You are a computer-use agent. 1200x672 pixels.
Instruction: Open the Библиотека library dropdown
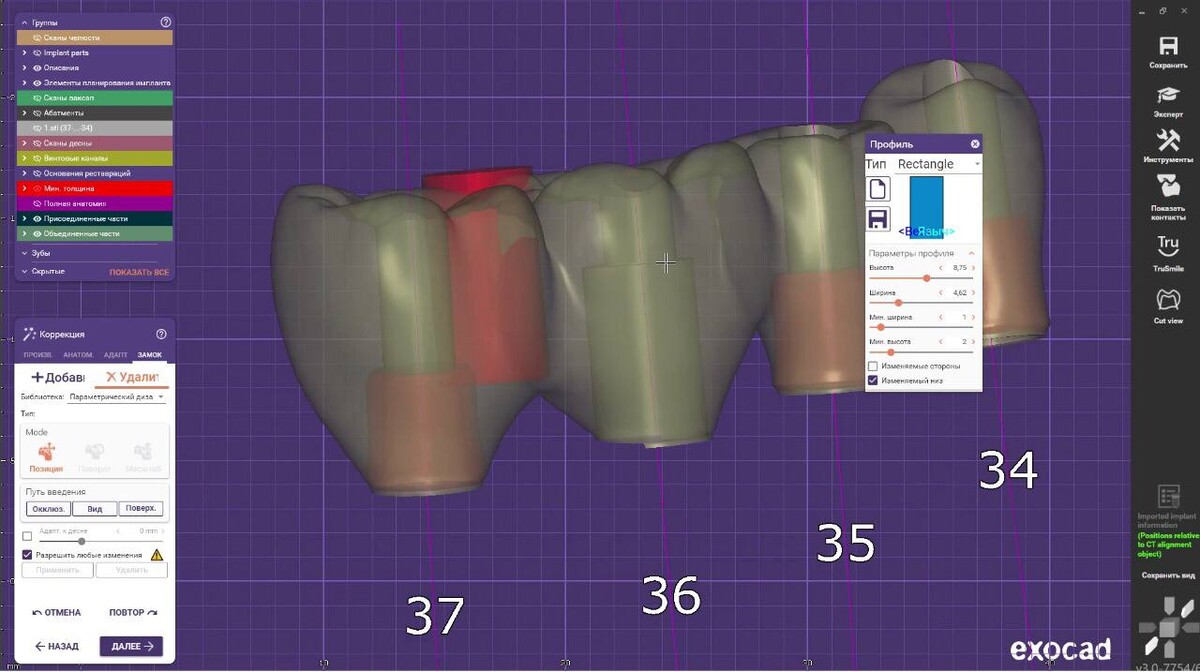(116, 397)
